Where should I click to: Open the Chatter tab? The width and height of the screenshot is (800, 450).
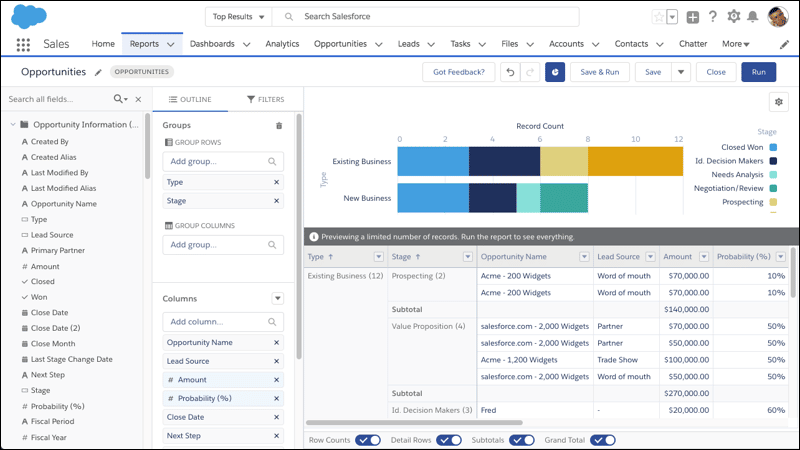click(693, 44)
